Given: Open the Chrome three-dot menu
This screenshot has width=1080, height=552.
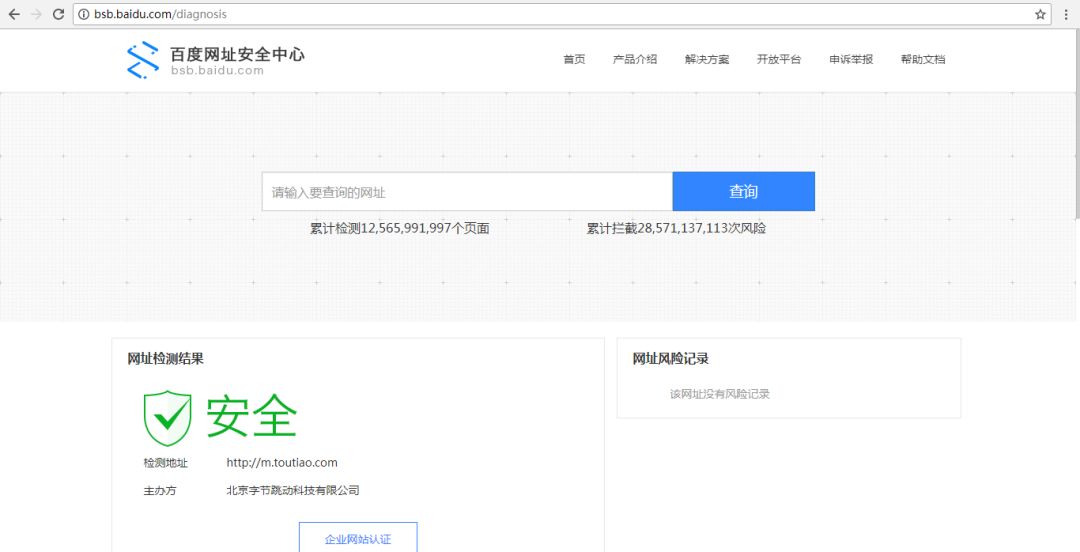Looking at the screenshot, I should point(1066,14).
